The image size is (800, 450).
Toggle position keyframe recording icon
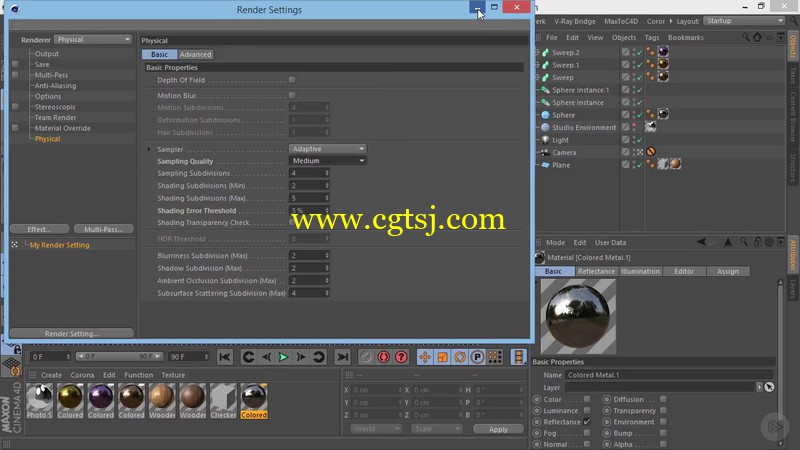click(x=424, y=357)
